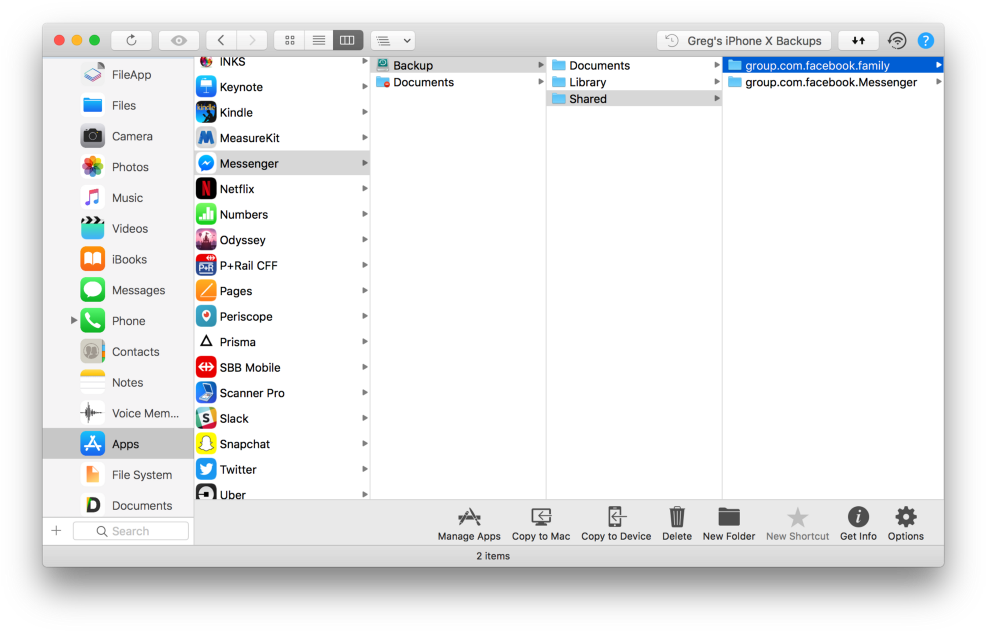Viewport: 986px width, 631px height.
Task: Expand the SBB Mobile row arrow
Action: coord(365,367)
